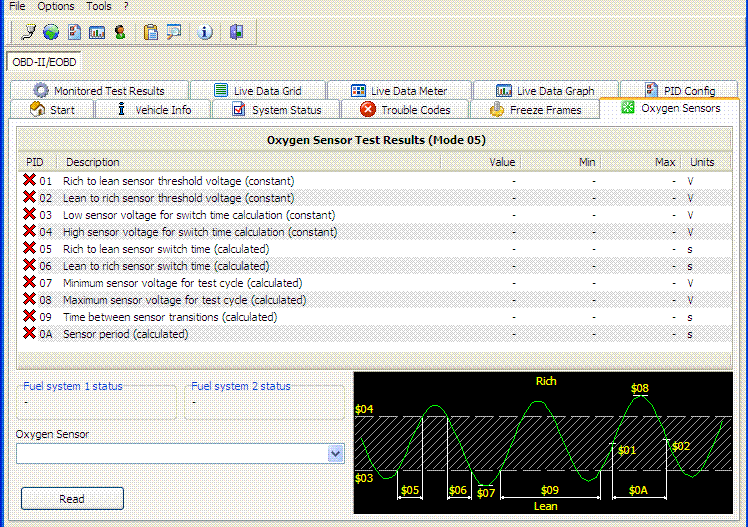
Task: Click the magnifier search window toolbar icon
Action: tap(174, 32)
